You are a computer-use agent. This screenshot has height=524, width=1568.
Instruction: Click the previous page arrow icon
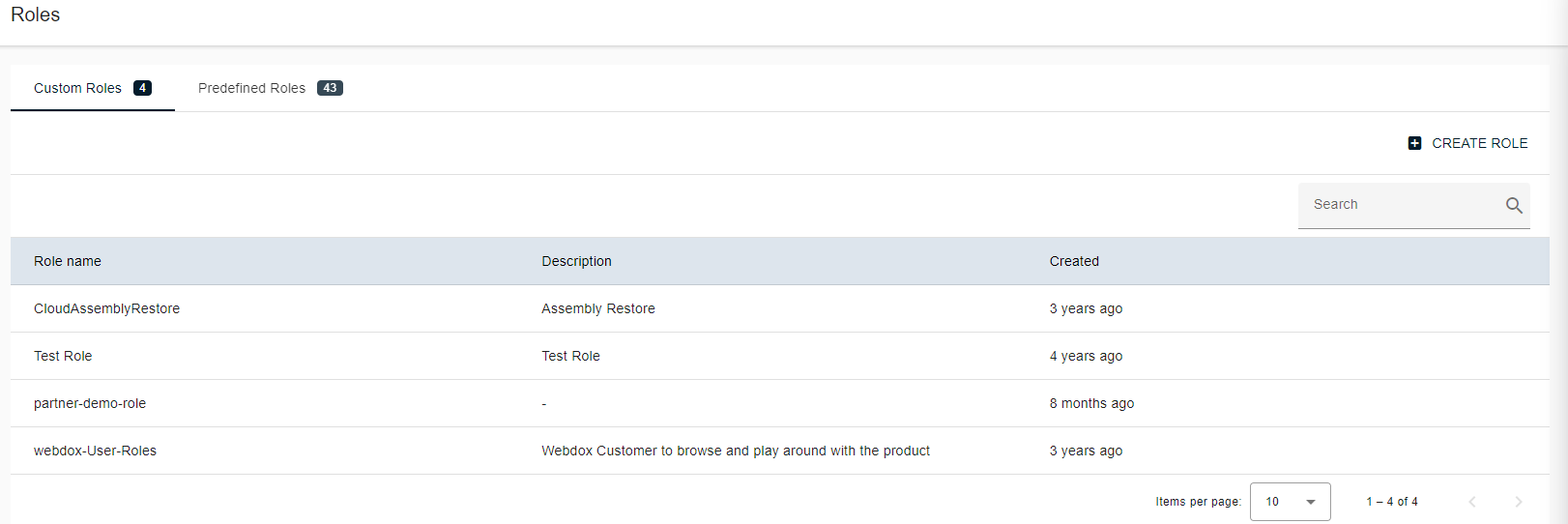pyautogui.click(x=1472, y=502)
